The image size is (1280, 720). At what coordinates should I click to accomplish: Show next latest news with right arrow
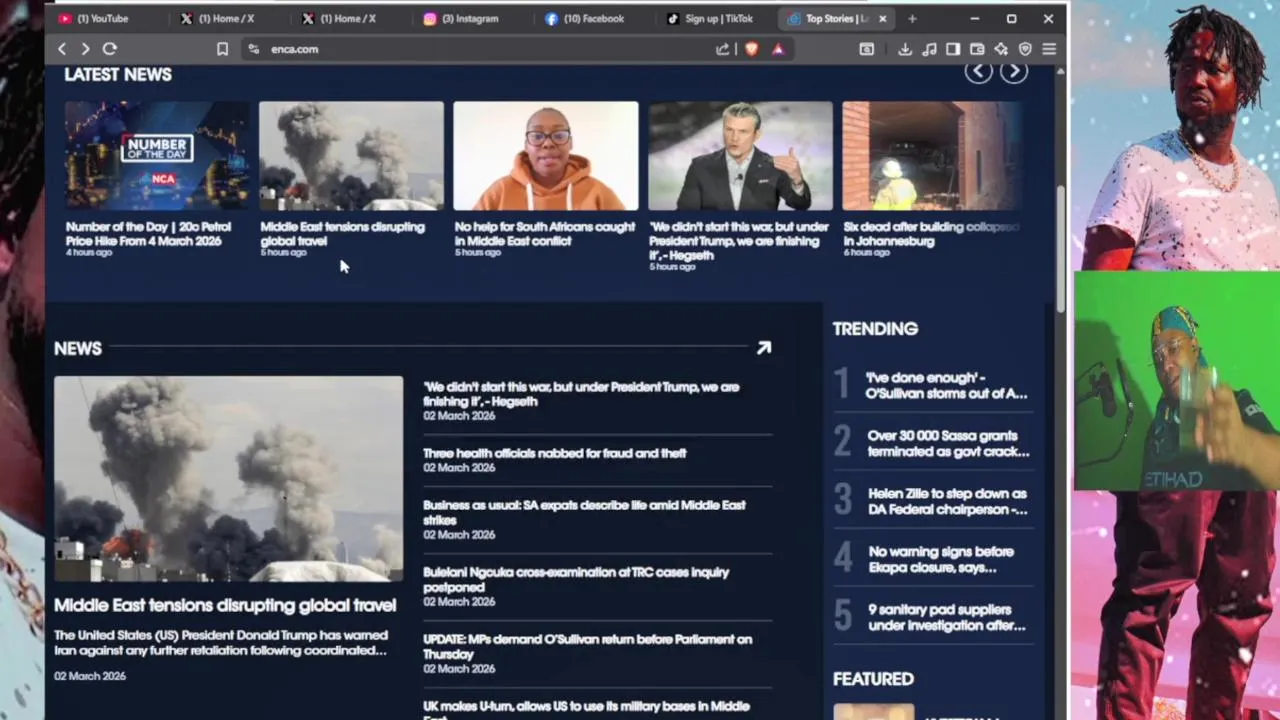(x=1014, y=71)
